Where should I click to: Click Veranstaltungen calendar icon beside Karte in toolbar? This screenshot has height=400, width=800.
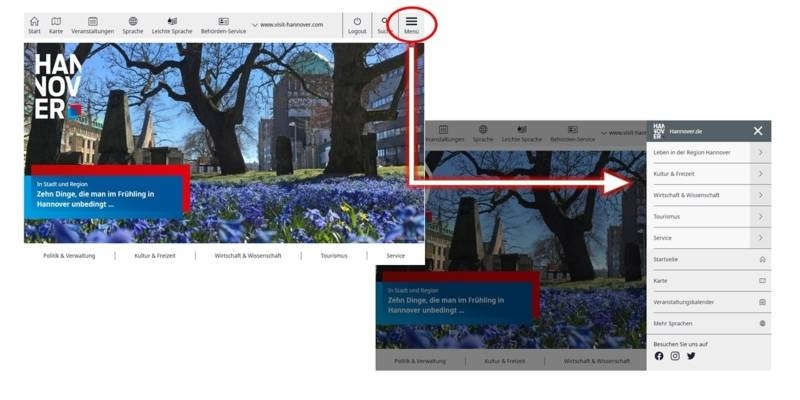(x=92, y=21)
